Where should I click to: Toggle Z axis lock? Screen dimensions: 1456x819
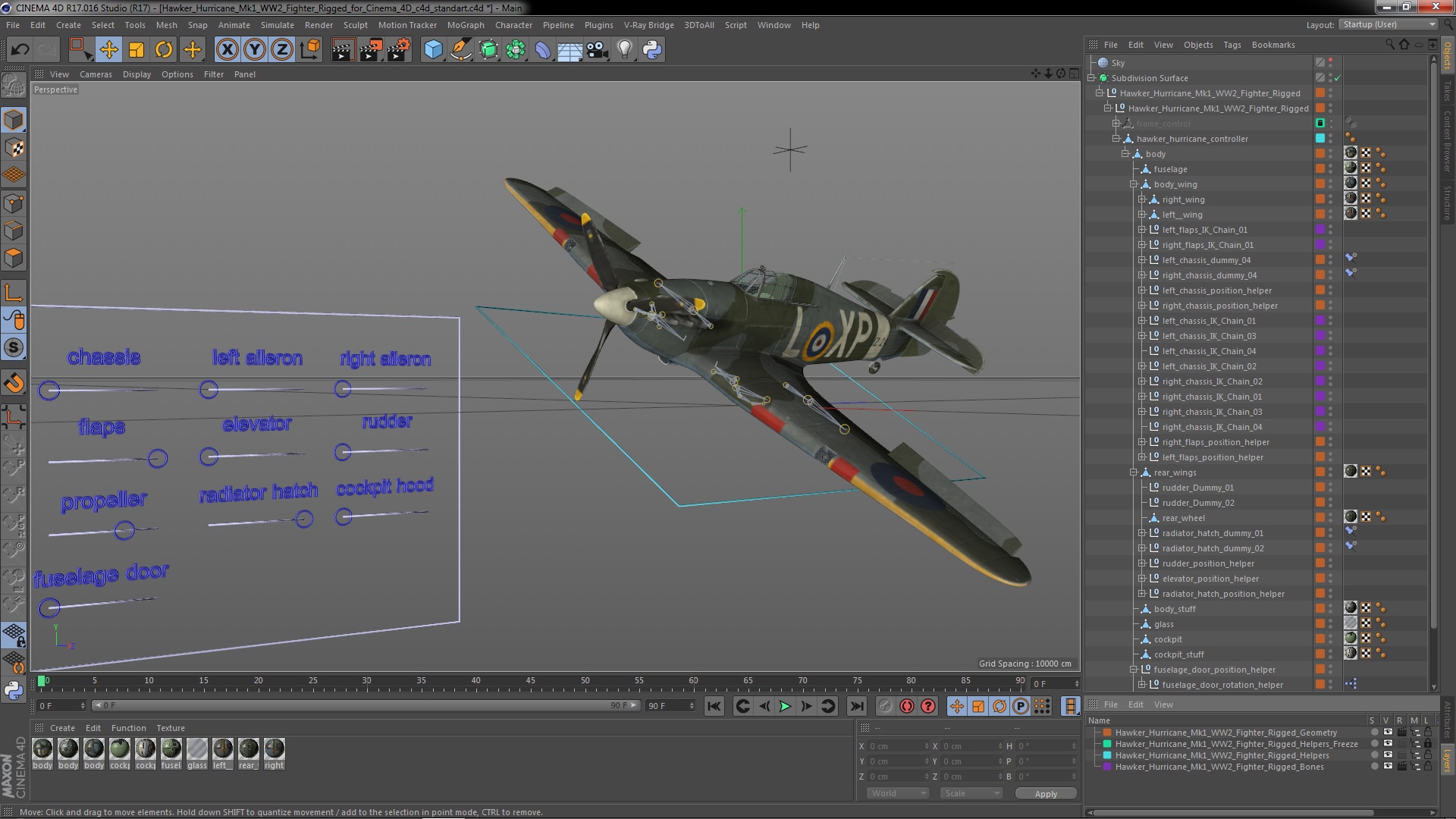pos(282,50)
